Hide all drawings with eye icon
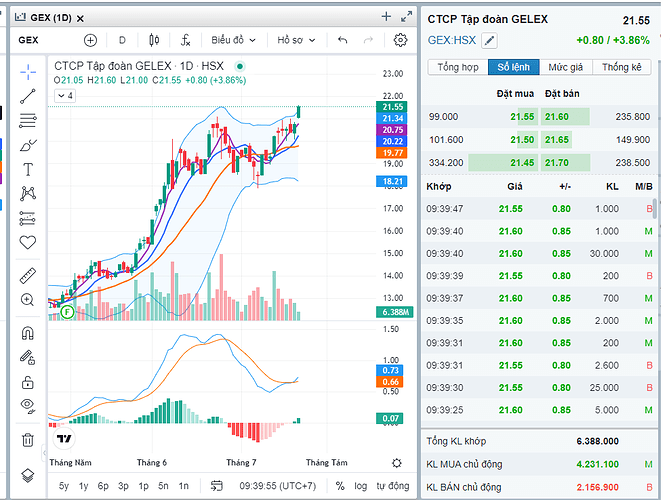This screenshot has height=500, width=670. tap(28, 406)
